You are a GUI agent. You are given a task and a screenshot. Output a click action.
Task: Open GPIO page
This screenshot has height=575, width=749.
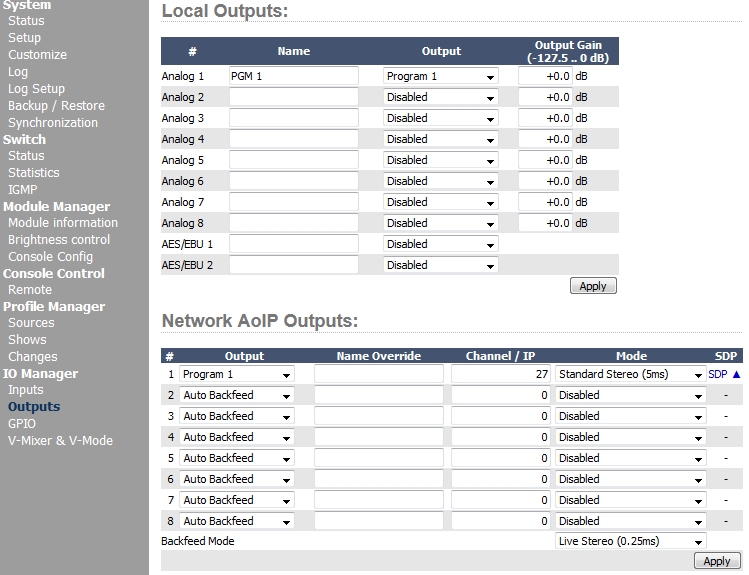pos(21,424)
